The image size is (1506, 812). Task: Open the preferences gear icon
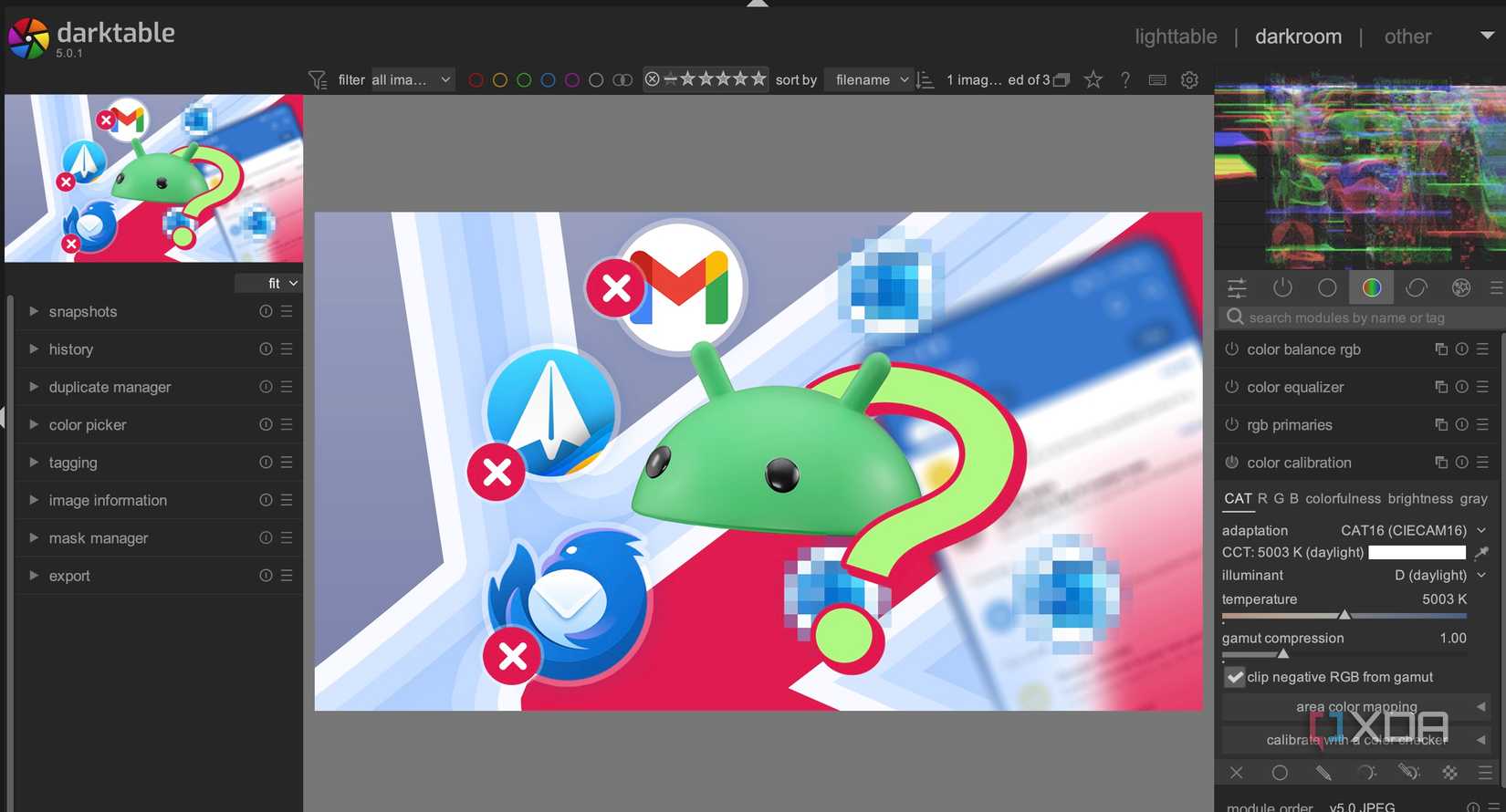point(1189,80)
